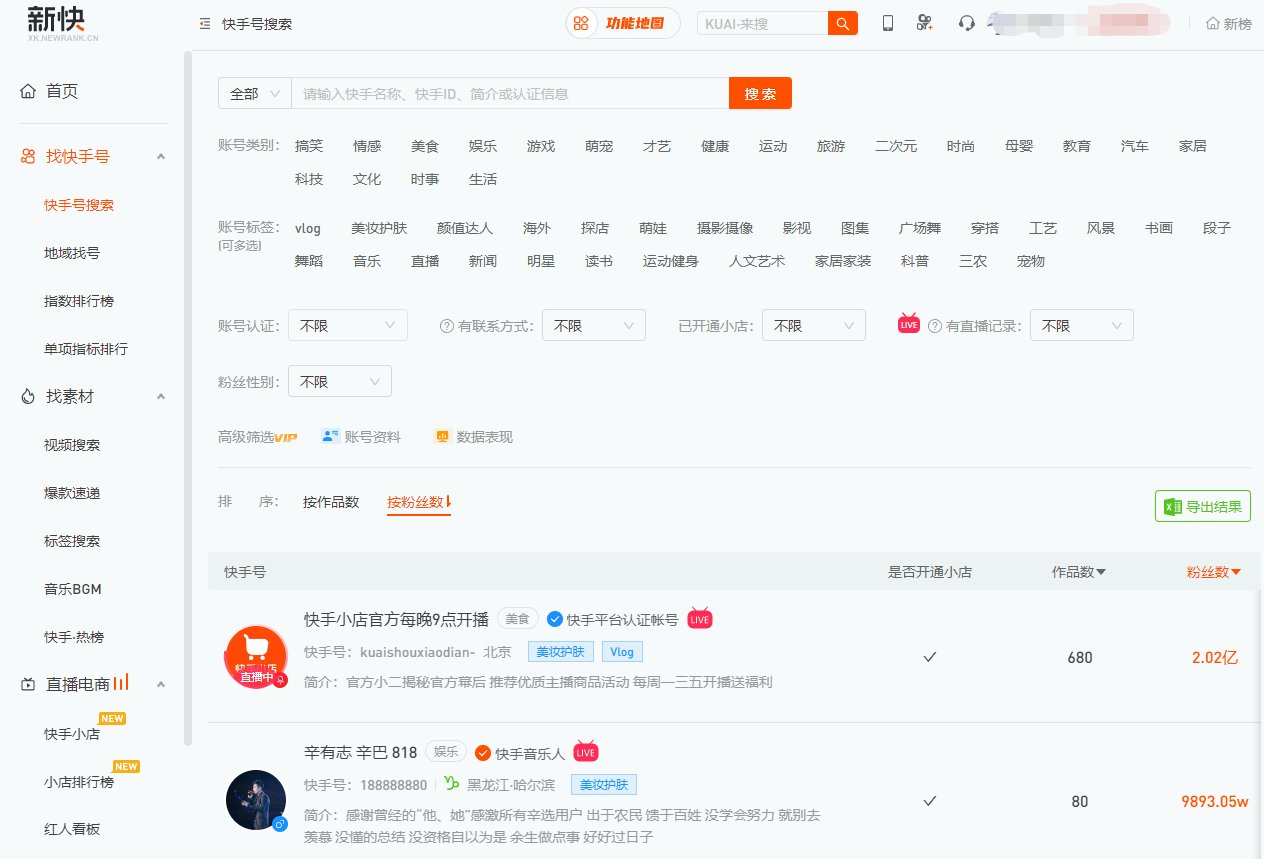The width and height of the screenshot is (1264, 859).
Task: Open 红人看板 in sidebar
Action: pyautogui.click(x=72, y=829)
